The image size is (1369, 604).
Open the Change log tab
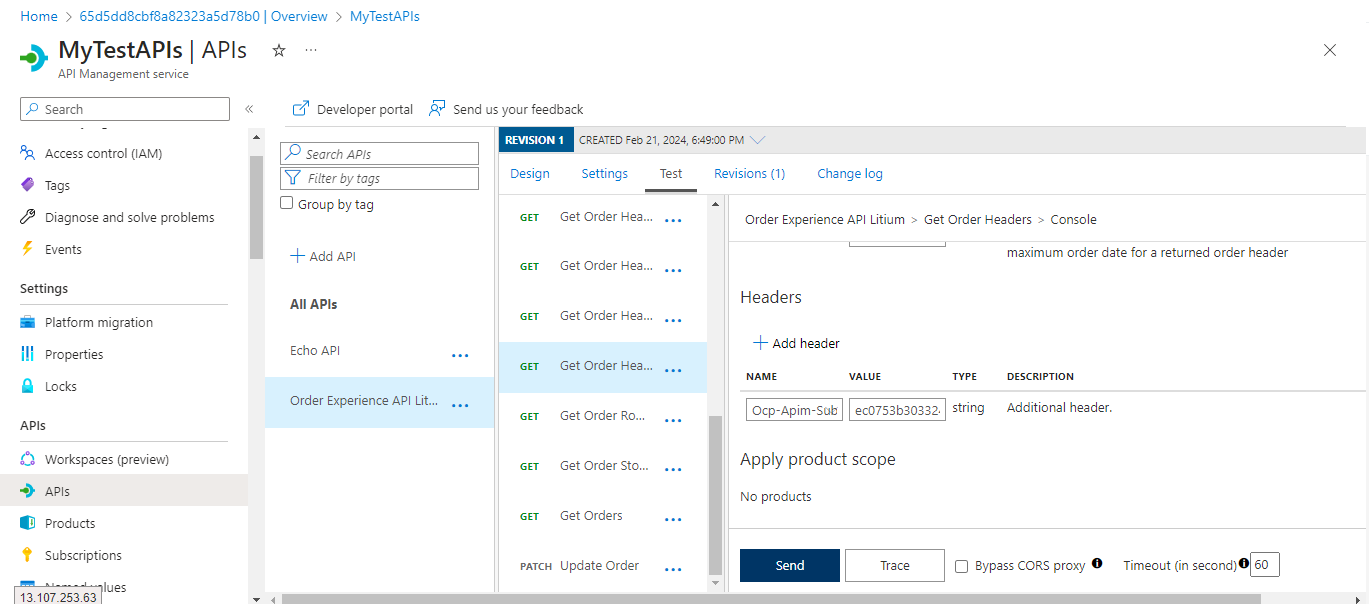[x=850, y=173]
